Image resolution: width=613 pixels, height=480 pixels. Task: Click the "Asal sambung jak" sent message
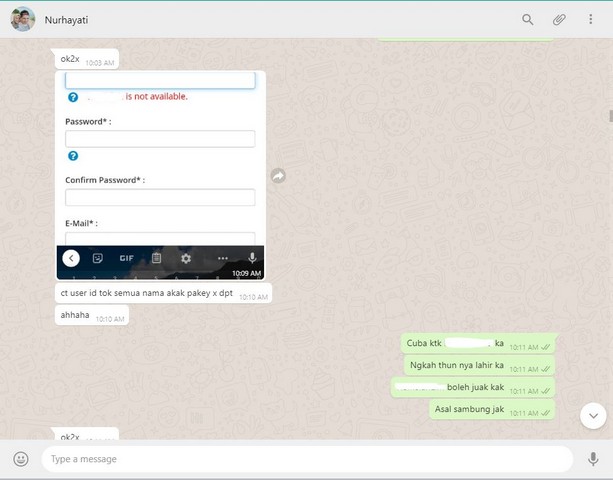tap(469, 408)
